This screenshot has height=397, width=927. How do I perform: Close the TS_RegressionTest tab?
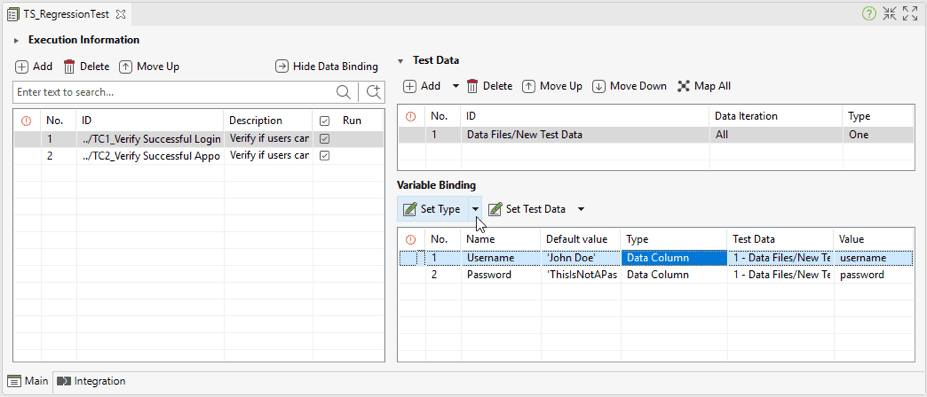121,15
